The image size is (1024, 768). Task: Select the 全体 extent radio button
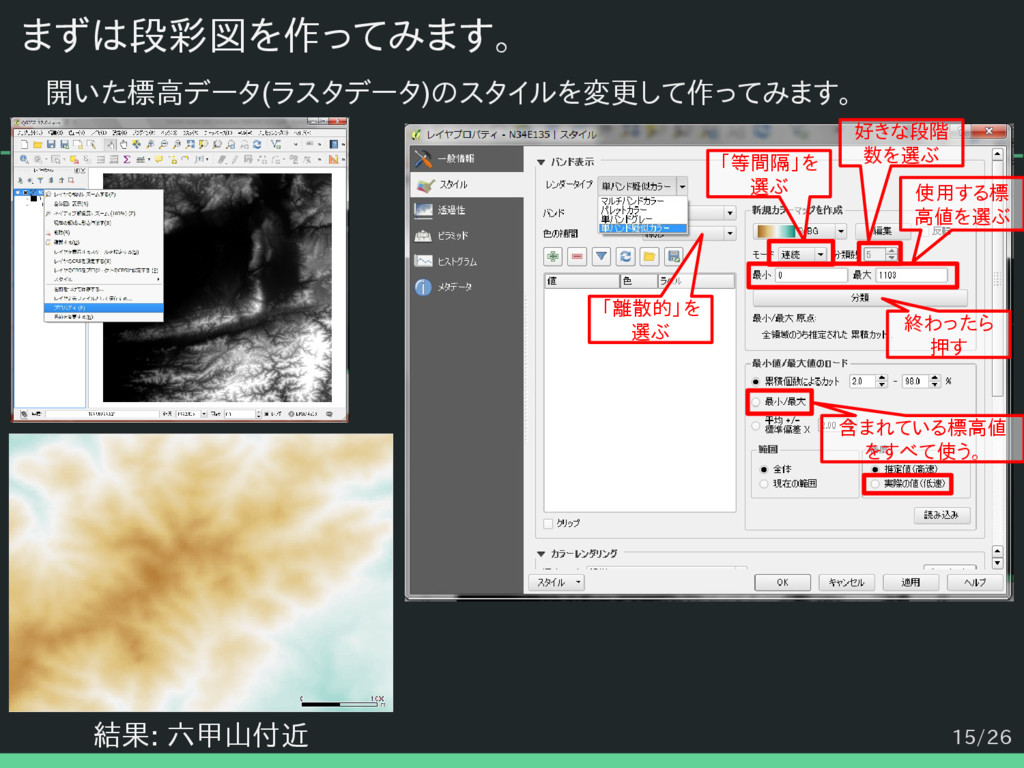coord(764,469)
